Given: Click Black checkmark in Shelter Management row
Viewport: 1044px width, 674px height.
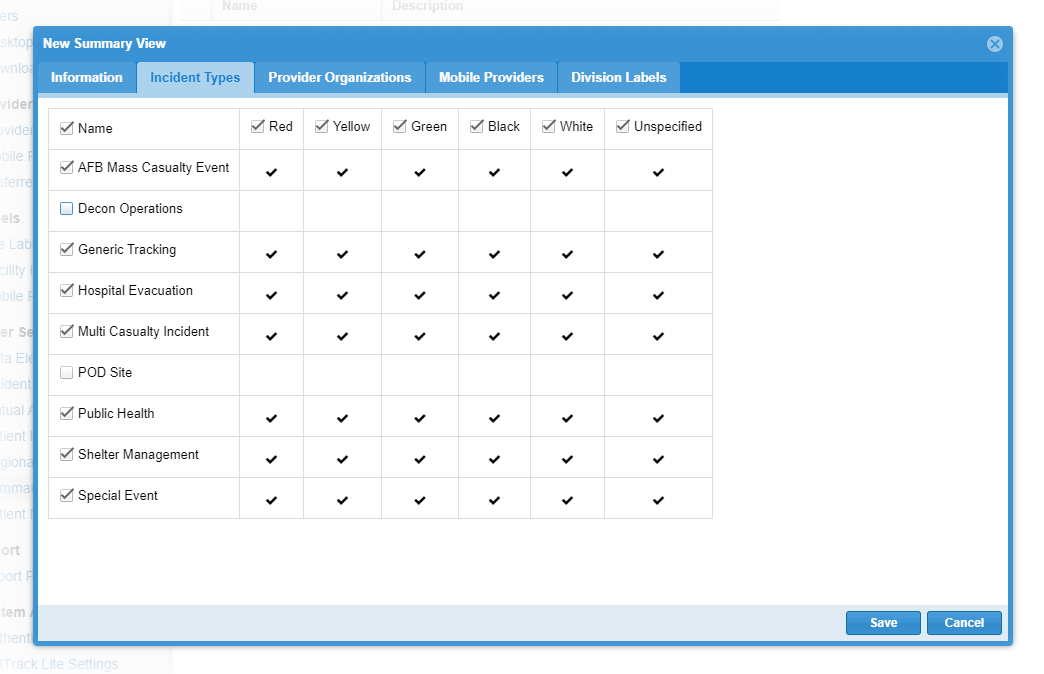Looking at the screenshot, I should (494, 460).
